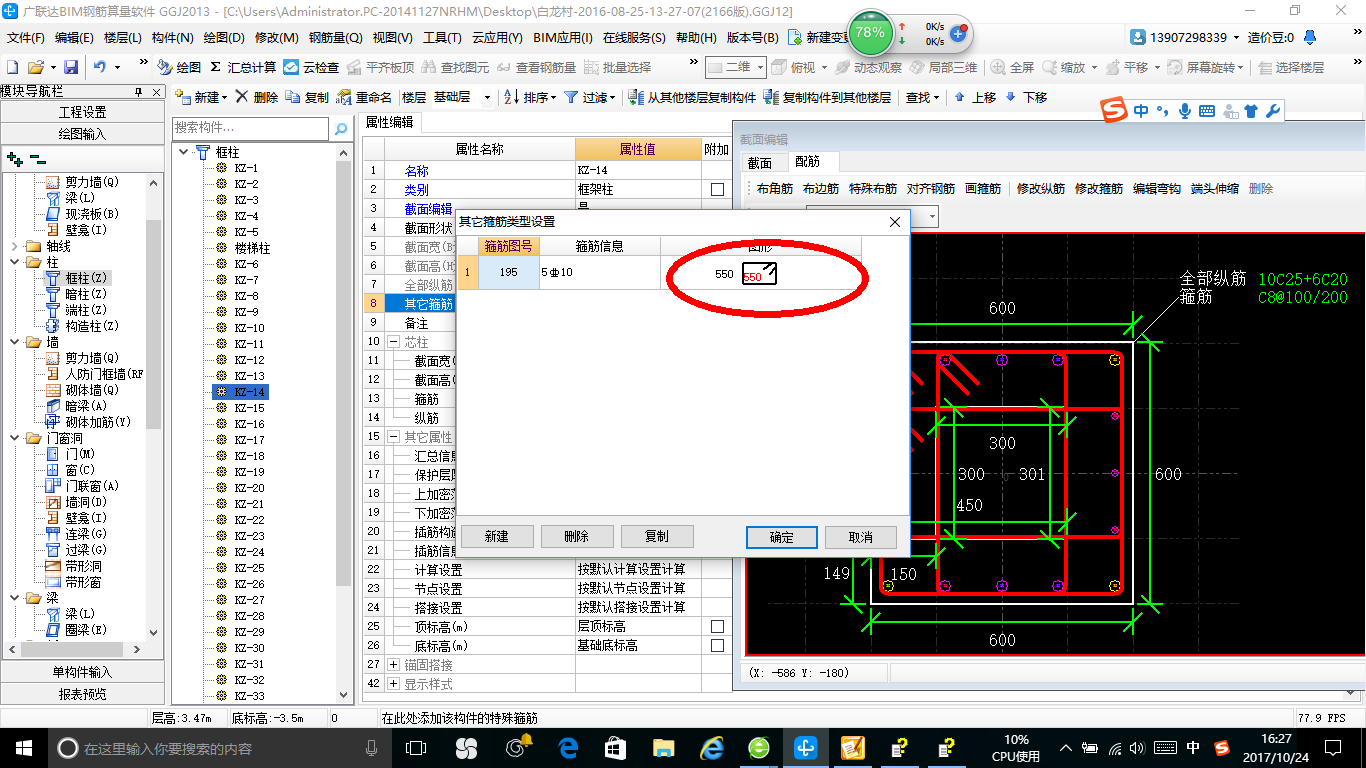1366x768 pixels.
Task: Click 从其他楼层复制构件 tool
Action: pos(692,97)
